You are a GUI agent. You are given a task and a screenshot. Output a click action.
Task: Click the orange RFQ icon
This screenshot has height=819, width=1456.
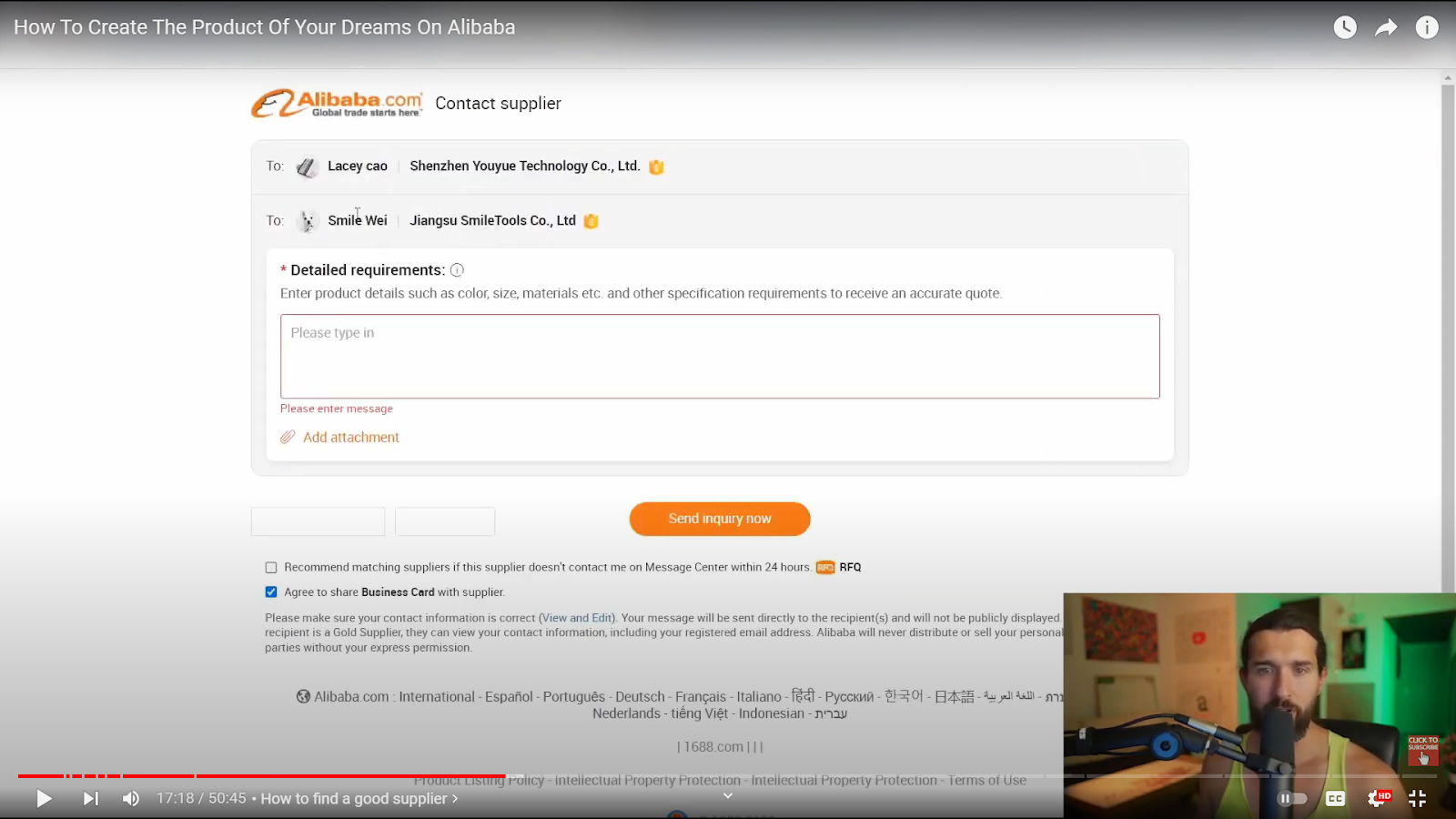[825, 568]
